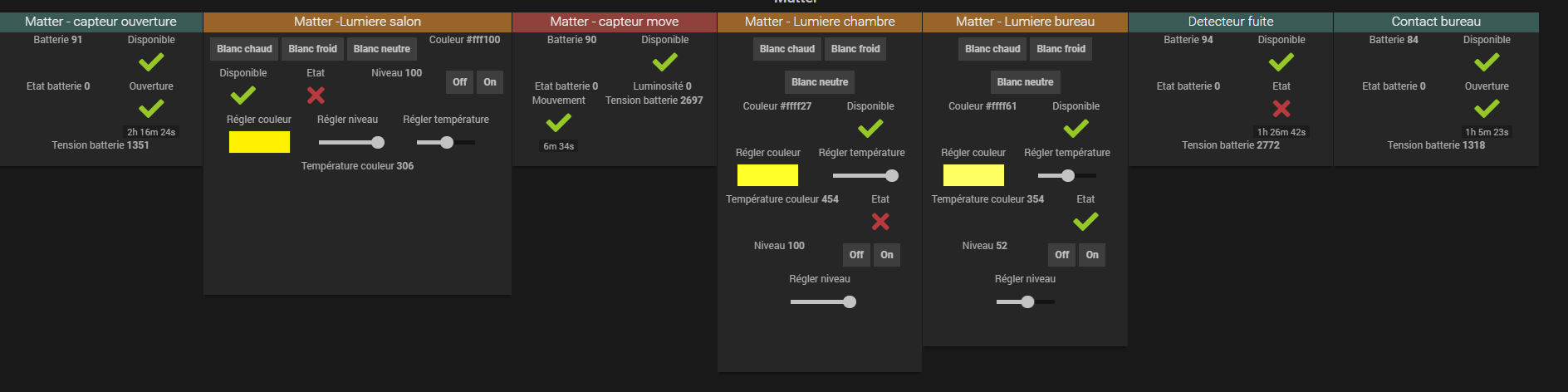
Task: Set Lumiere salon to Blanc neutre
Action: 382,49
